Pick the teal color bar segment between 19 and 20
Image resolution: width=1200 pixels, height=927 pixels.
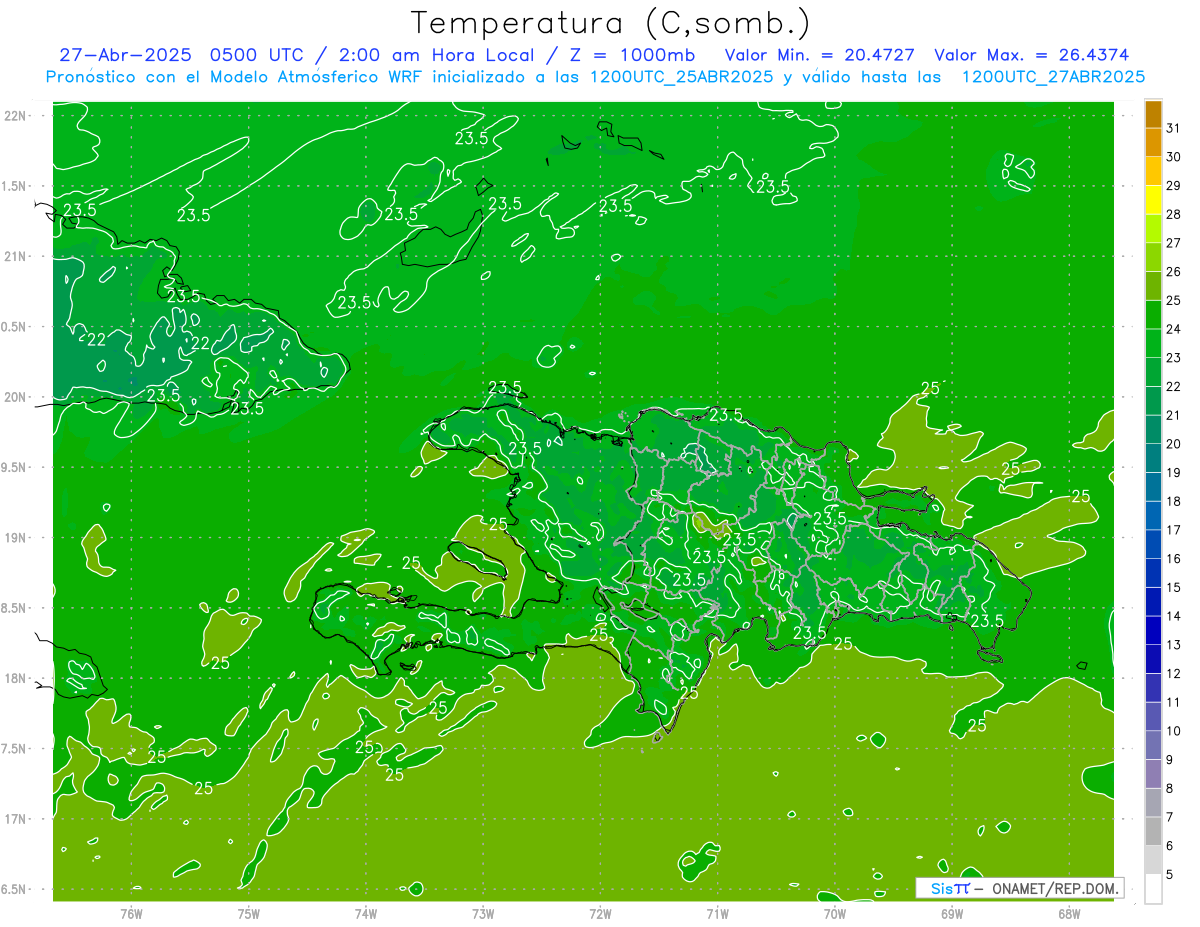[1153, 458]
